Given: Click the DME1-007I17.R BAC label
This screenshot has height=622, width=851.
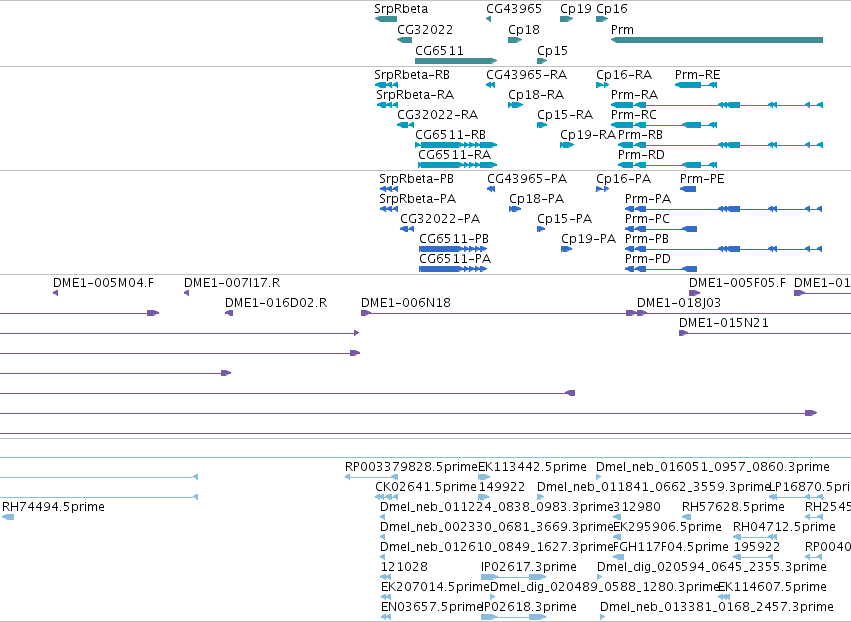Looking at the screenshot, I should pyautogui.click(x=232, y=283).
